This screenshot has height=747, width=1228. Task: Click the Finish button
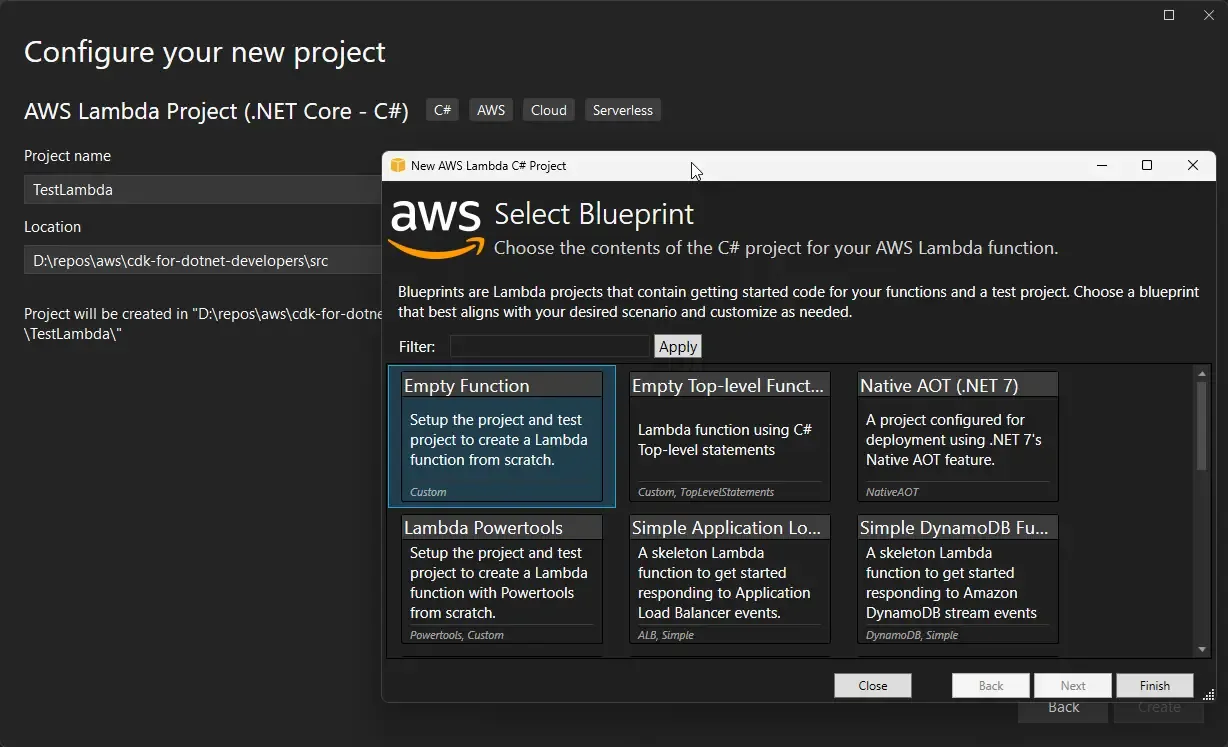pyautogui.click(x=1154, y=685)
